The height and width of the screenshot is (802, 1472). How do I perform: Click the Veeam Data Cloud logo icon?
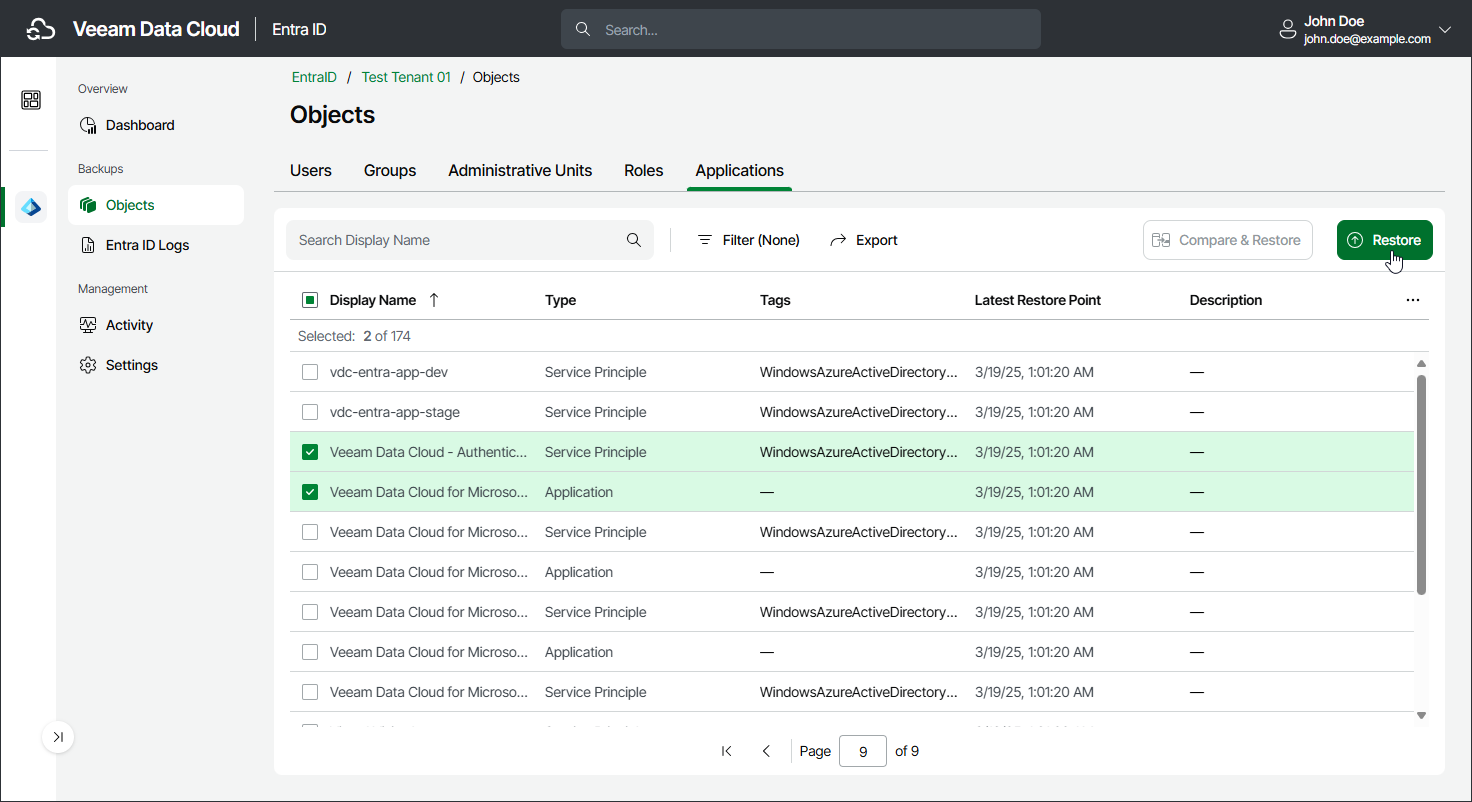pos(41,29)
